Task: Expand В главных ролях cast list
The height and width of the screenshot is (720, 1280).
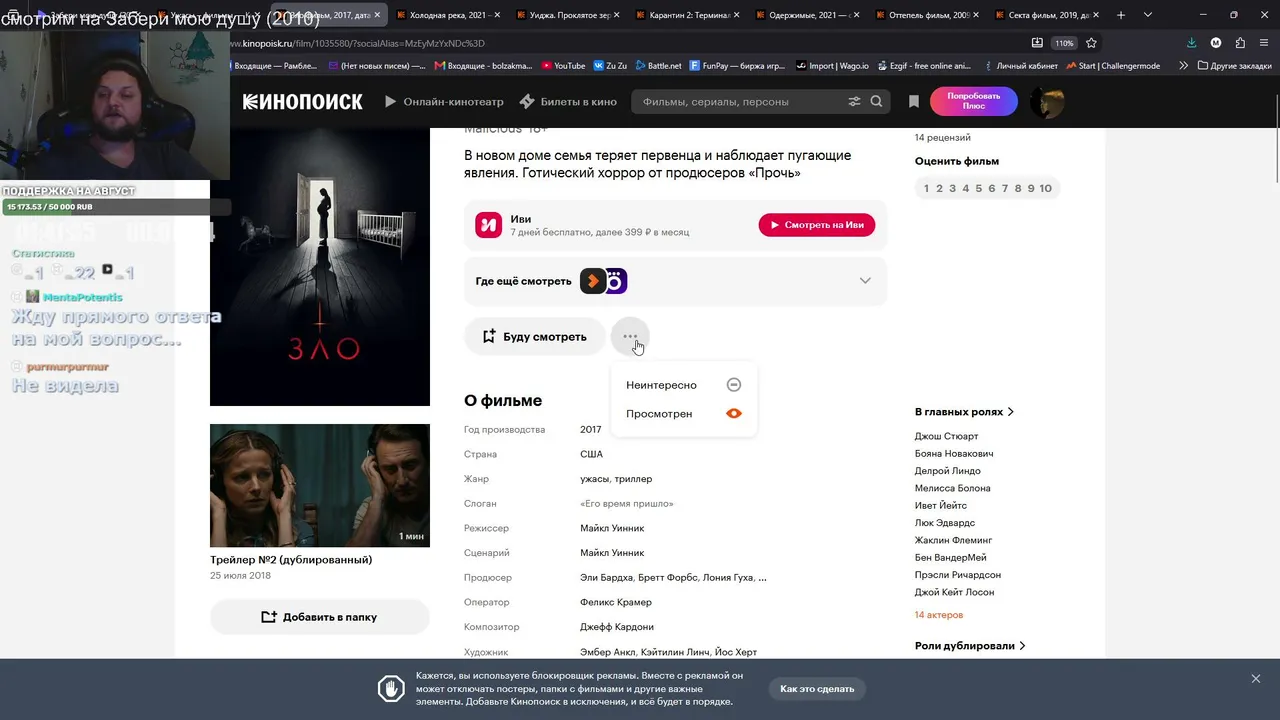Action: pos(964,412)
